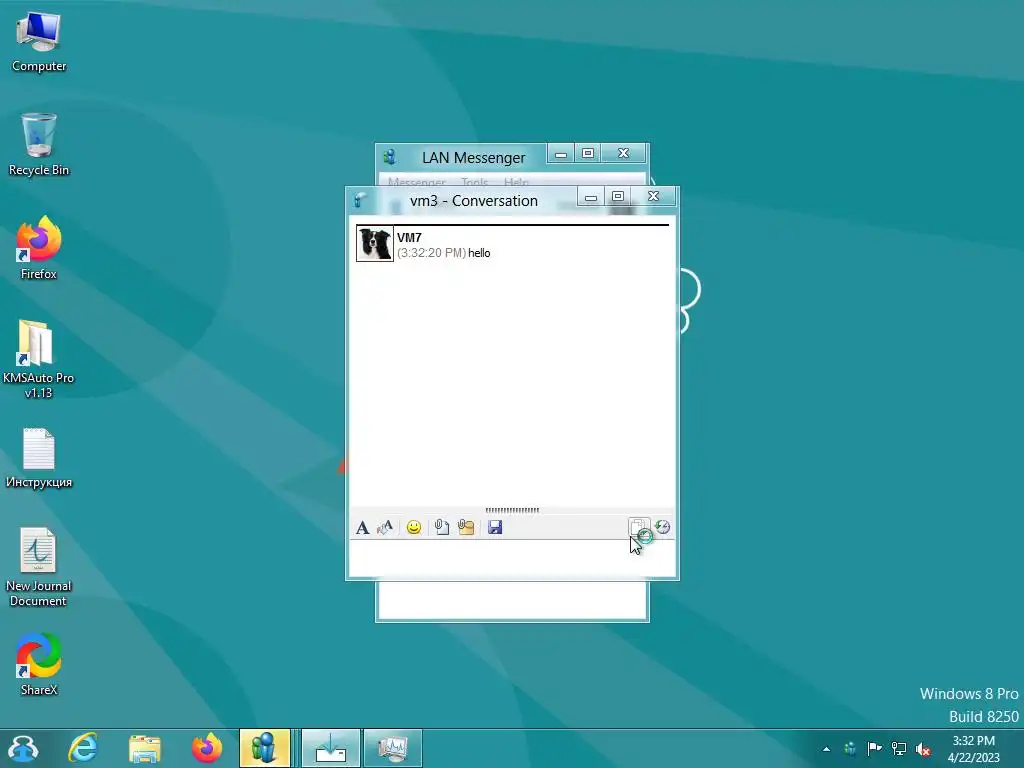
Task: Close the vm3 Conversation window
Action: [654, 197]
